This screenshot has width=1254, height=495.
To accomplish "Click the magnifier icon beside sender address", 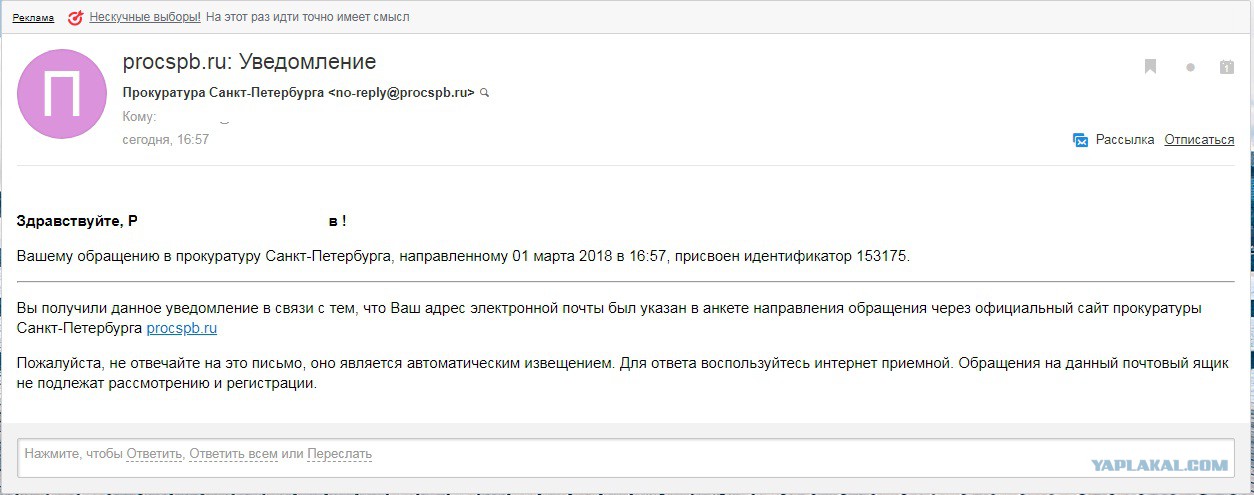I will [485, 92].
